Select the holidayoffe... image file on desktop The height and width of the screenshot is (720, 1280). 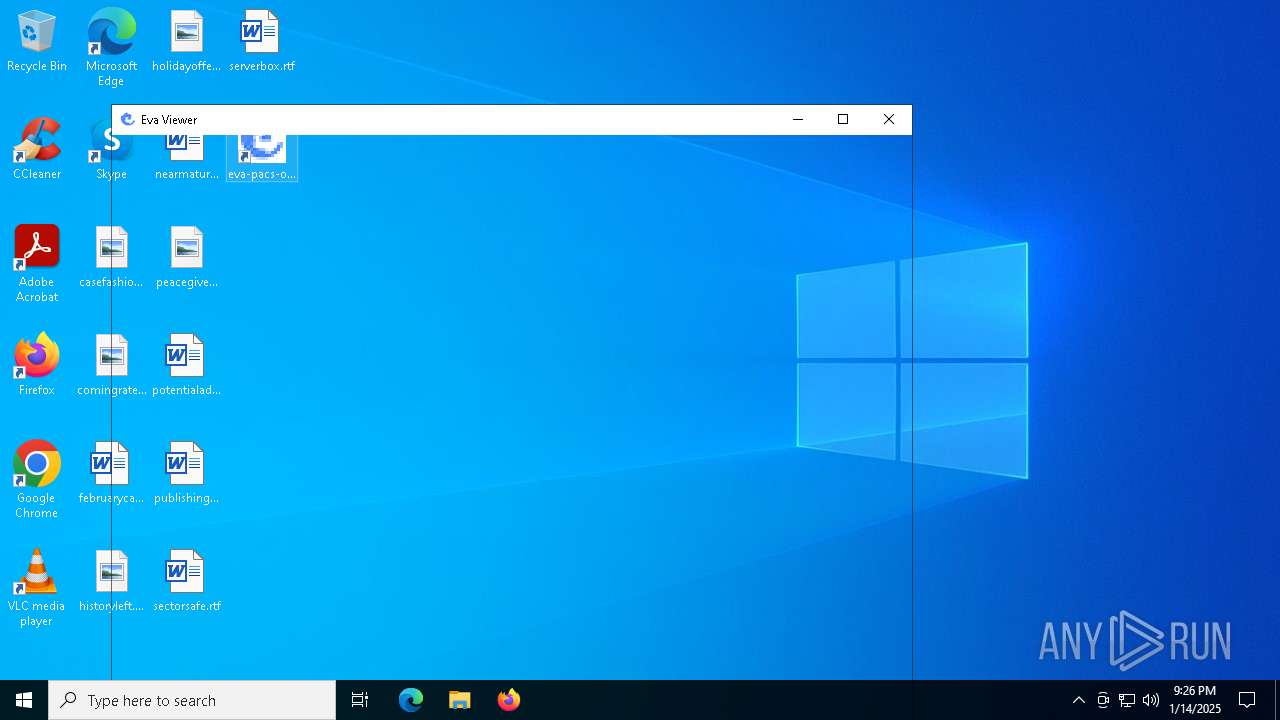click(186, 42)
